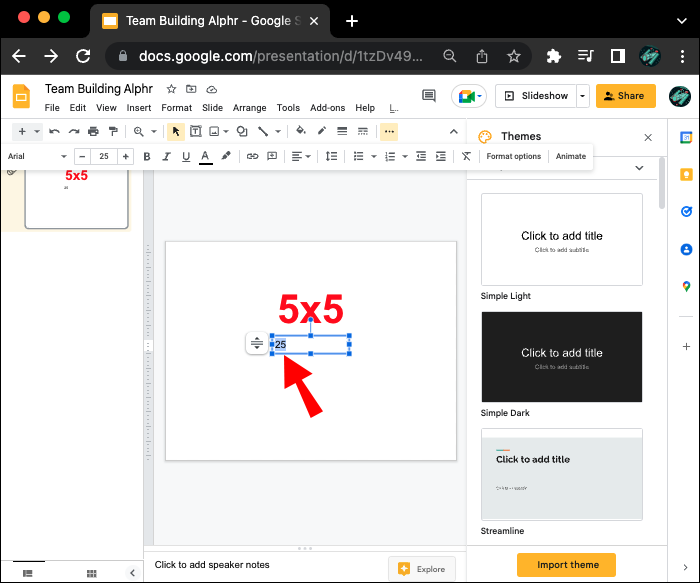Open the text Align dropdown
700x583 pixels.
pos(301,156)
